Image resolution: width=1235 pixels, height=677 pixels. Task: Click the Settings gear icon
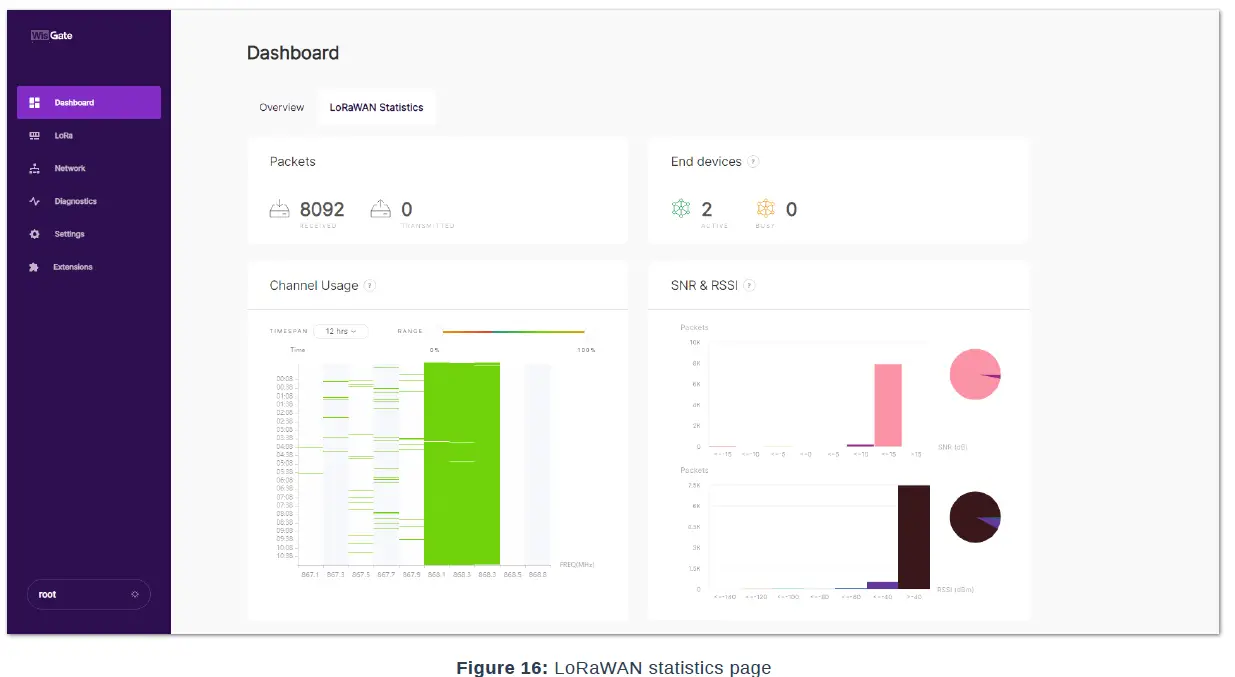pos(34,235)
